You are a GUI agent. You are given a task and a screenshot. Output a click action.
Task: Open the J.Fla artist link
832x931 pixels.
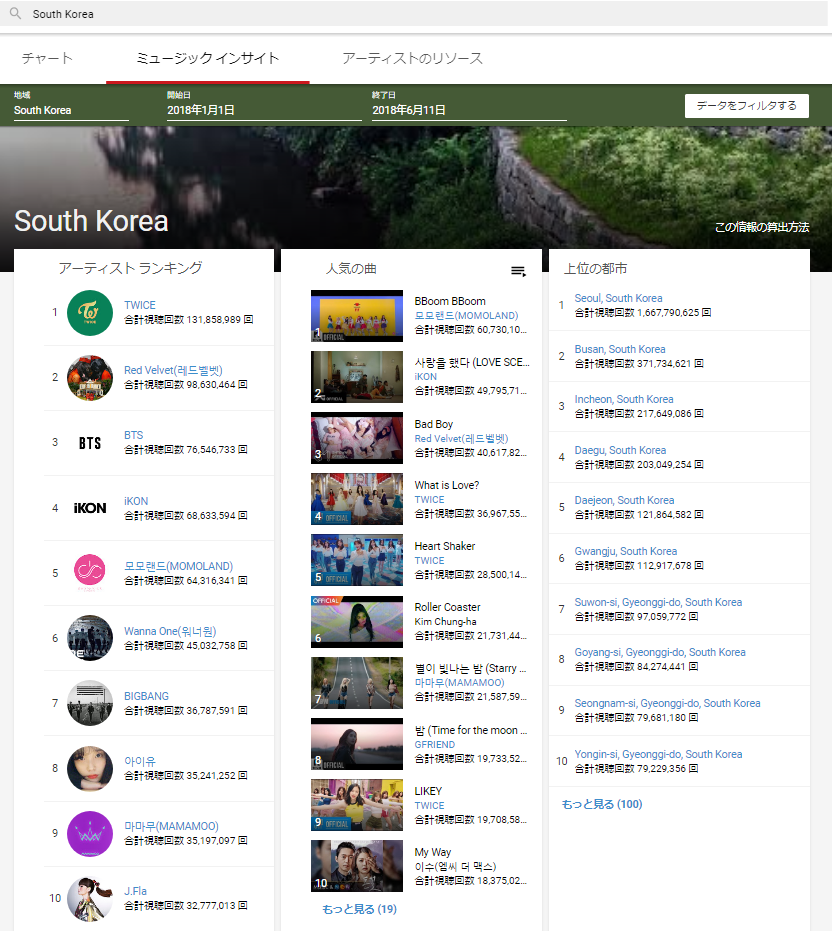135,891
